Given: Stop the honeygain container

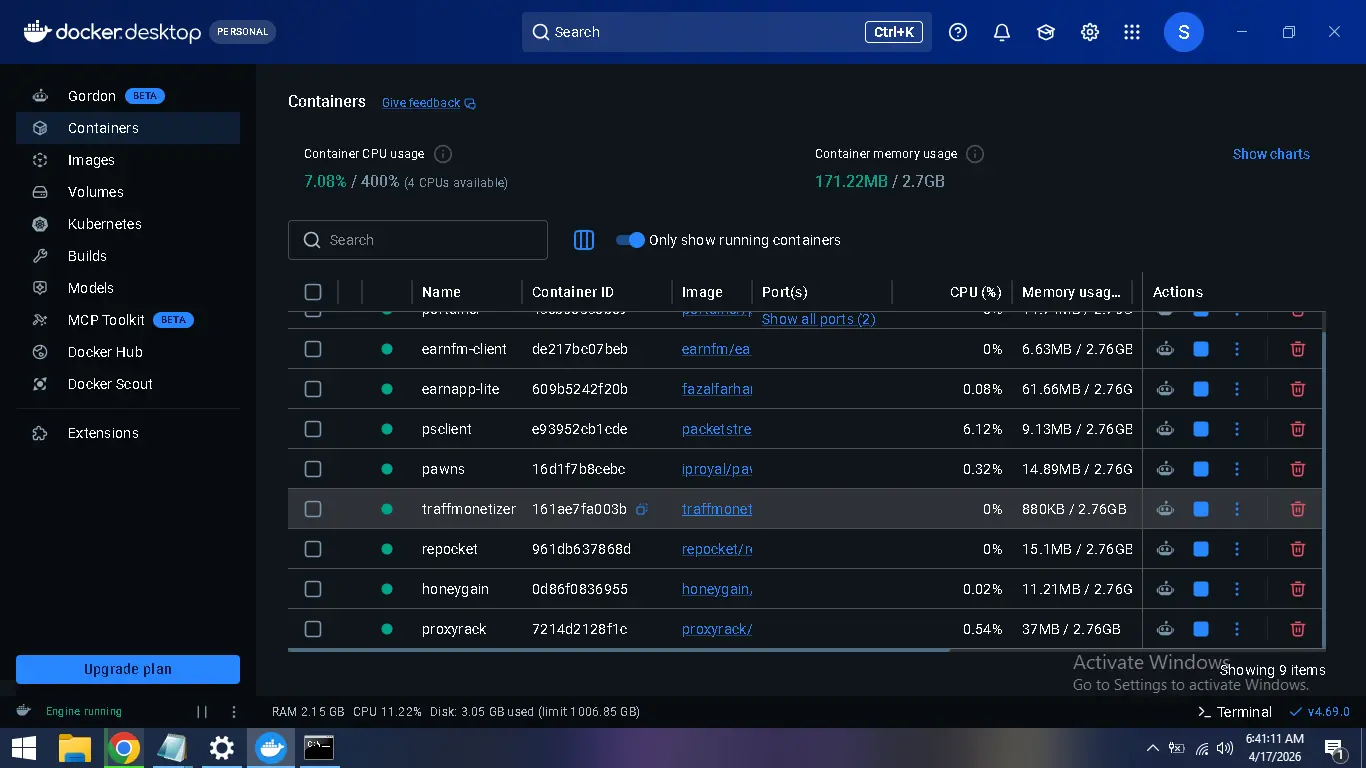Looking at the screenshot, I should tap(1201, 589).
